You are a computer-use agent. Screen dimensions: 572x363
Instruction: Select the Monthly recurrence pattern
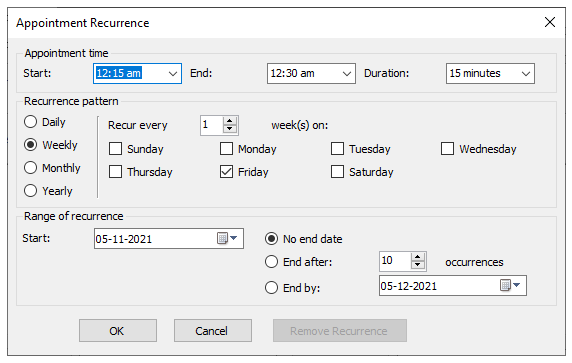[x=30, y=168]
